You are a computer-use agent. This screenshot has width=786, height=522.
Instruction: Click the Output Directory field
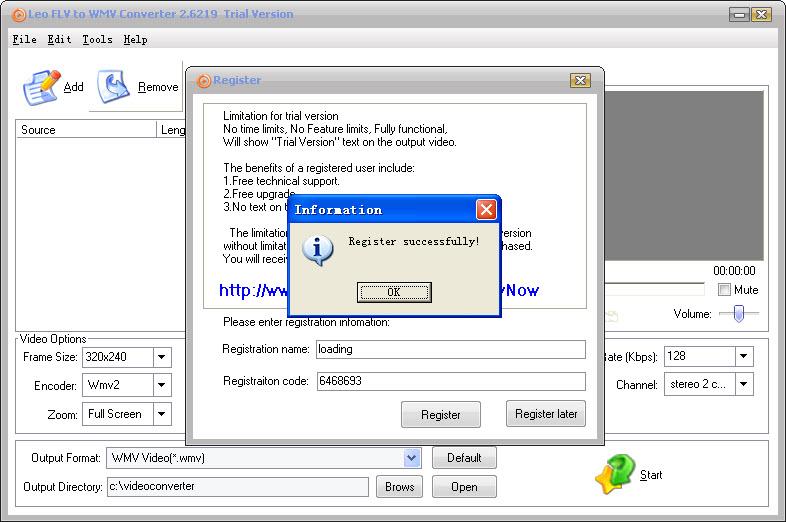pyautogui.click(x=238, y=486)
